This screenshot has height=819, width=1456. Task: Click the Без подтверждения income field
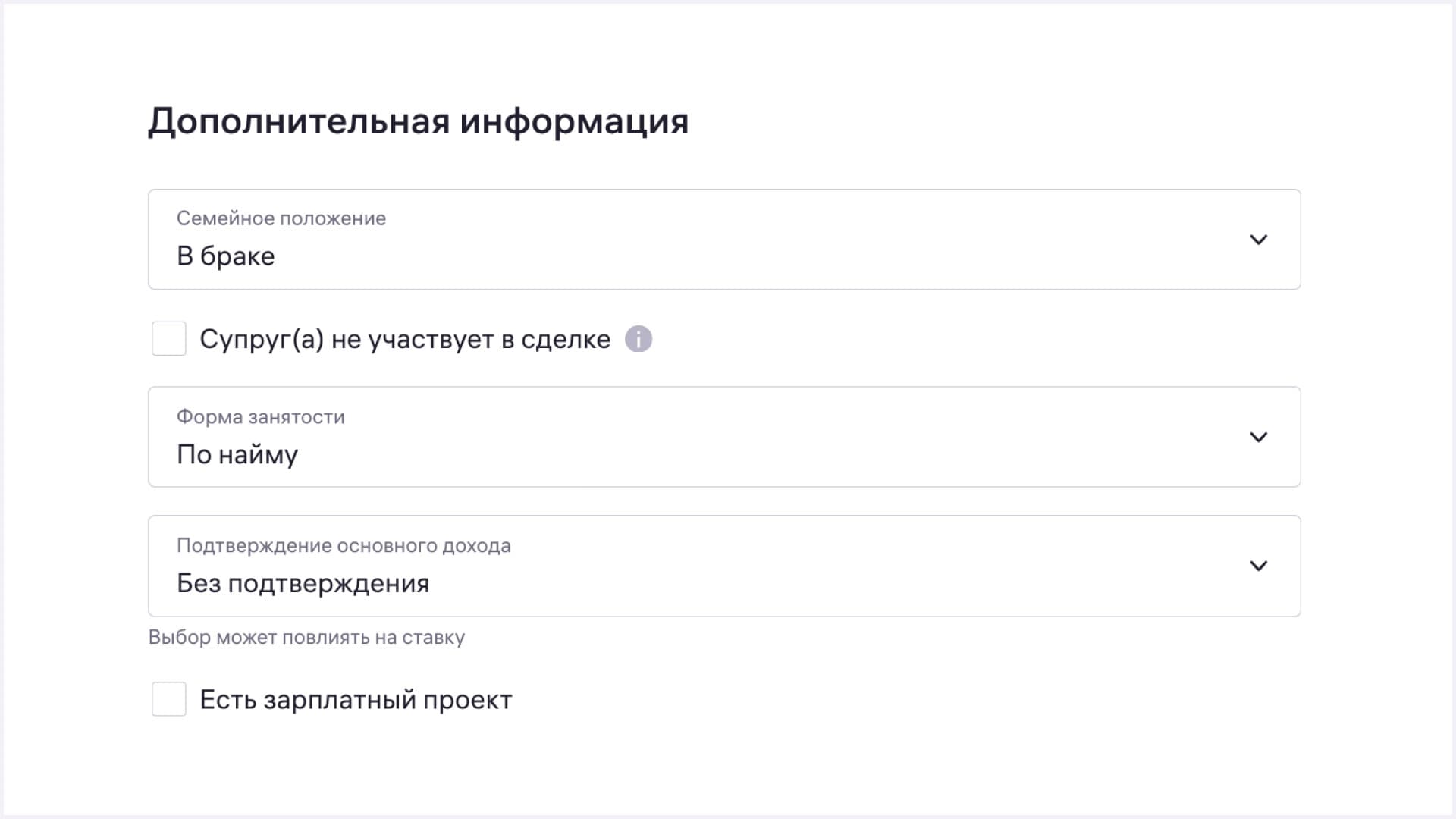click(x=303, y=583)
